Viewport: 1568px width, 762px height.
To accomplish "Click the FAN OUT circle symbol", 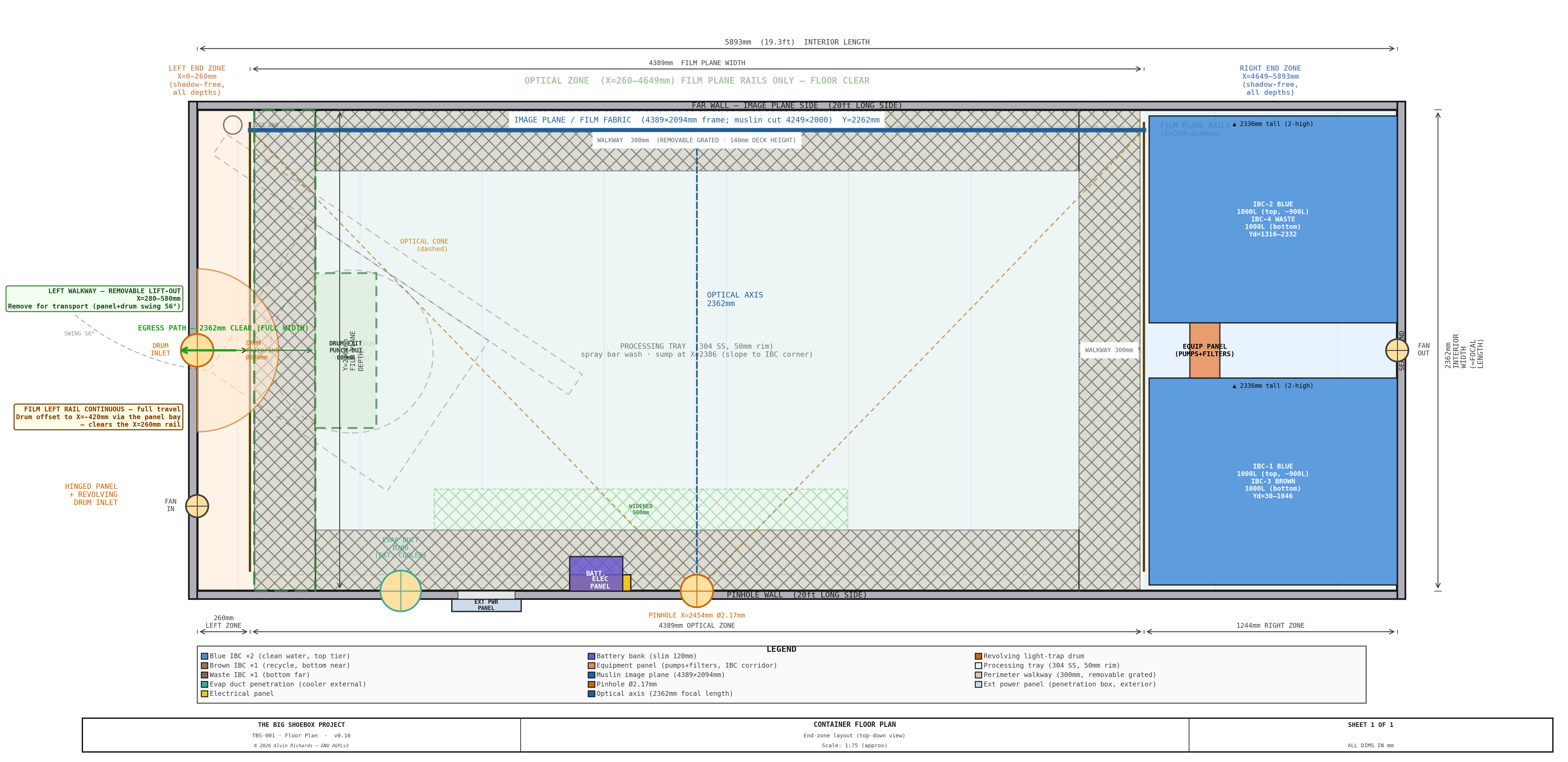I will coord(1397,350).
